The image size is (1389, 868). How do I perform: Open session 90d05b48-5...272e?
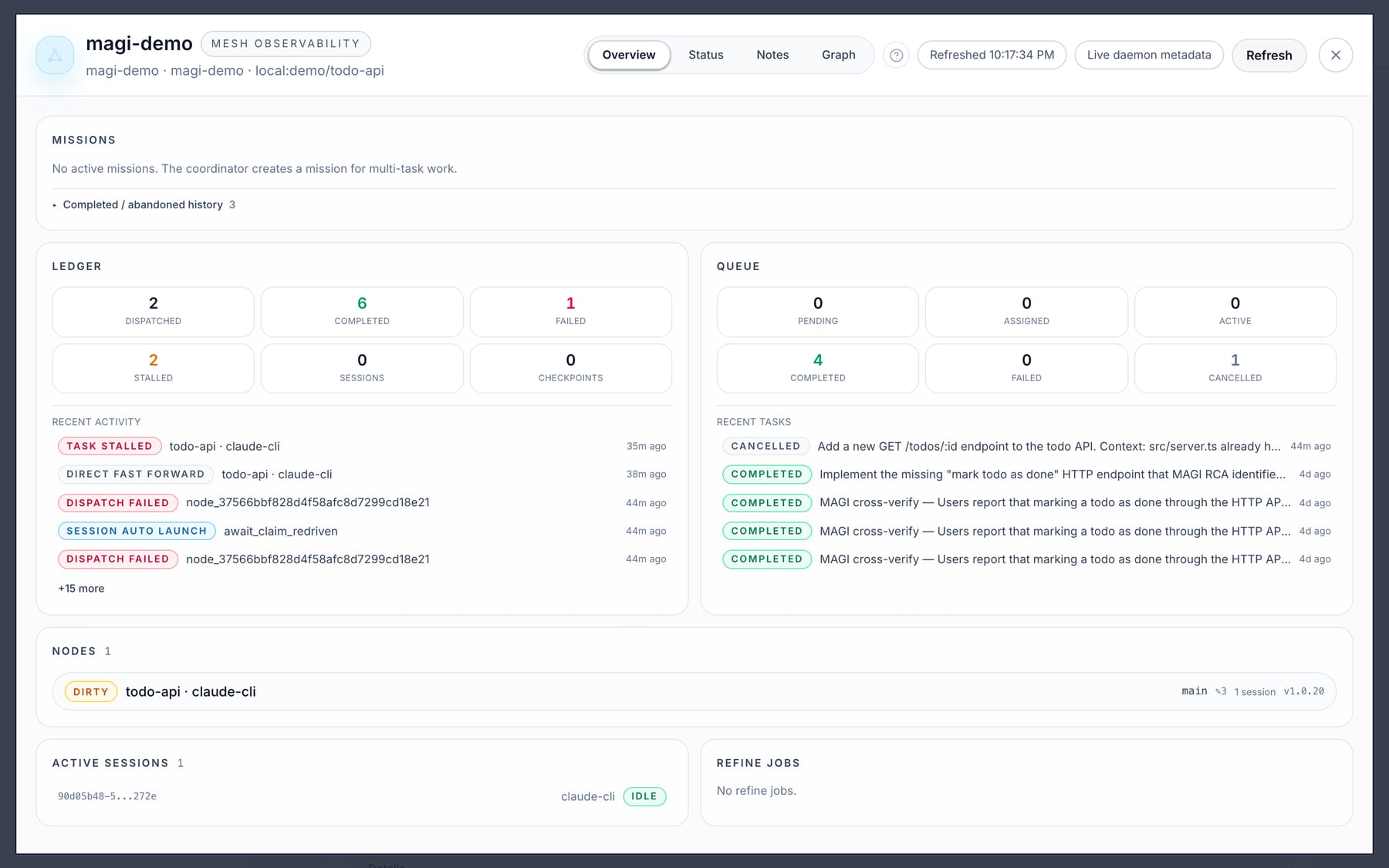pos(107,796)
